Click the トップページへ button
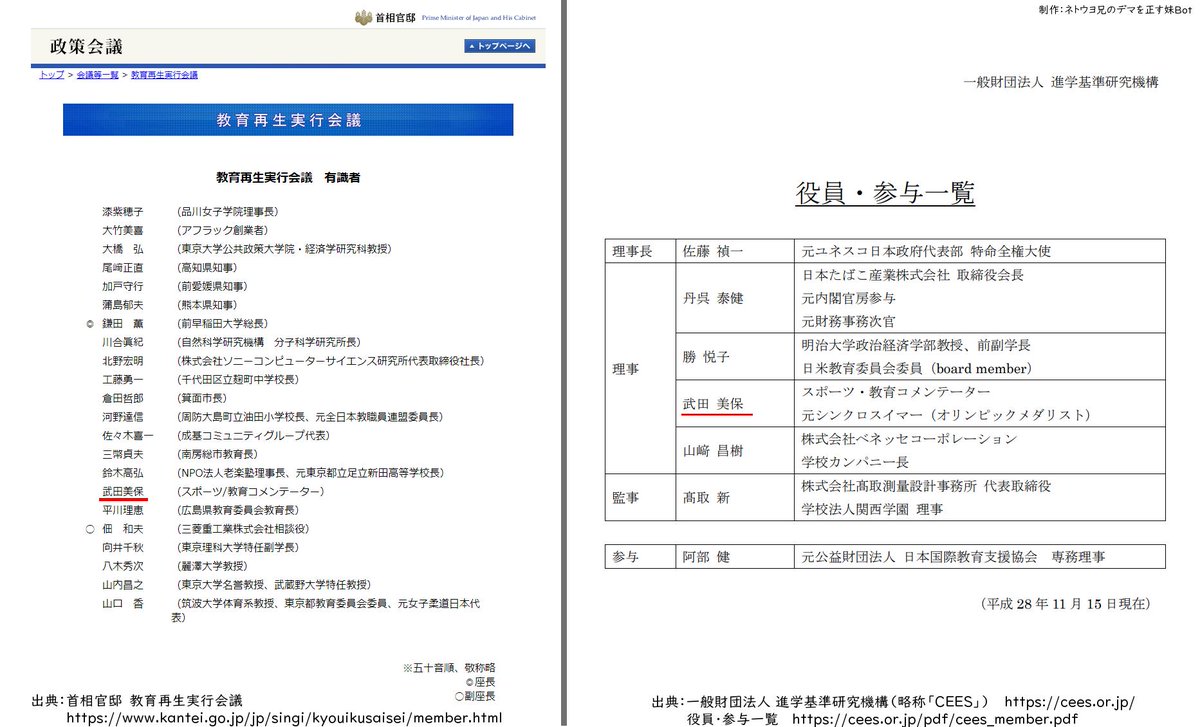 [x=499, y=46]
